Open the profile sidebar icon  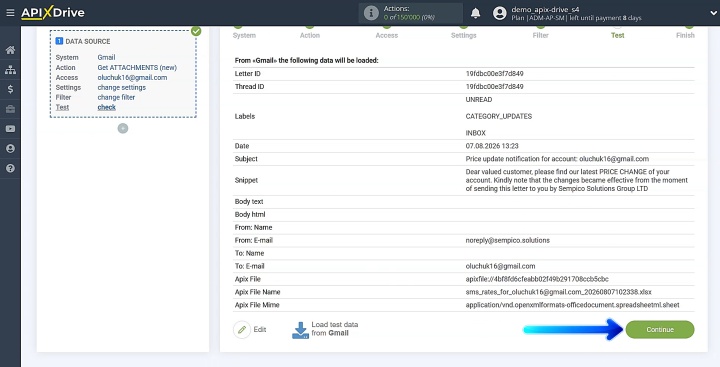coord(10,148)
